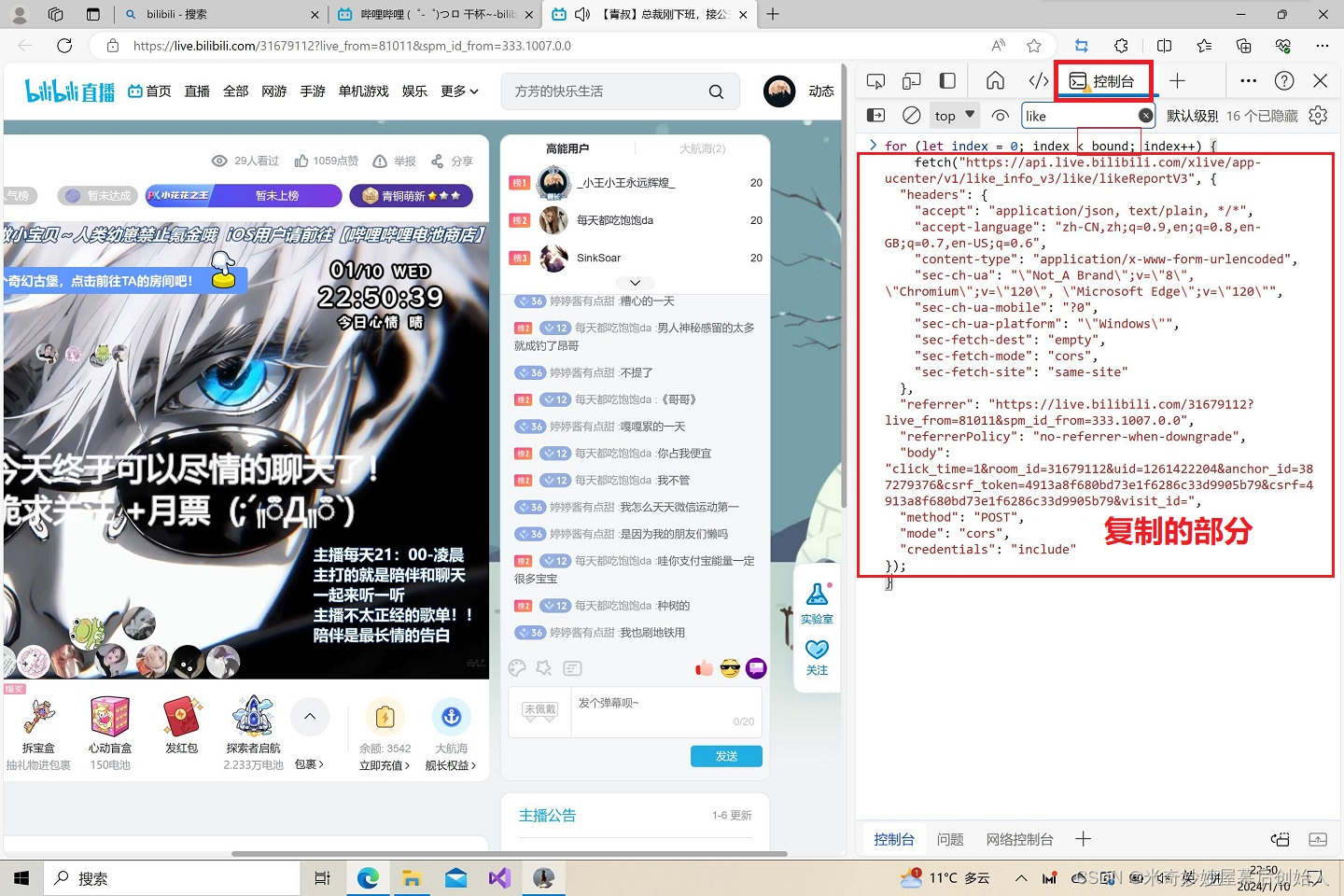Viewport: 1344px width, 896px height.
Task: Select the 发红包 gift icon
Action: (182, 717)
